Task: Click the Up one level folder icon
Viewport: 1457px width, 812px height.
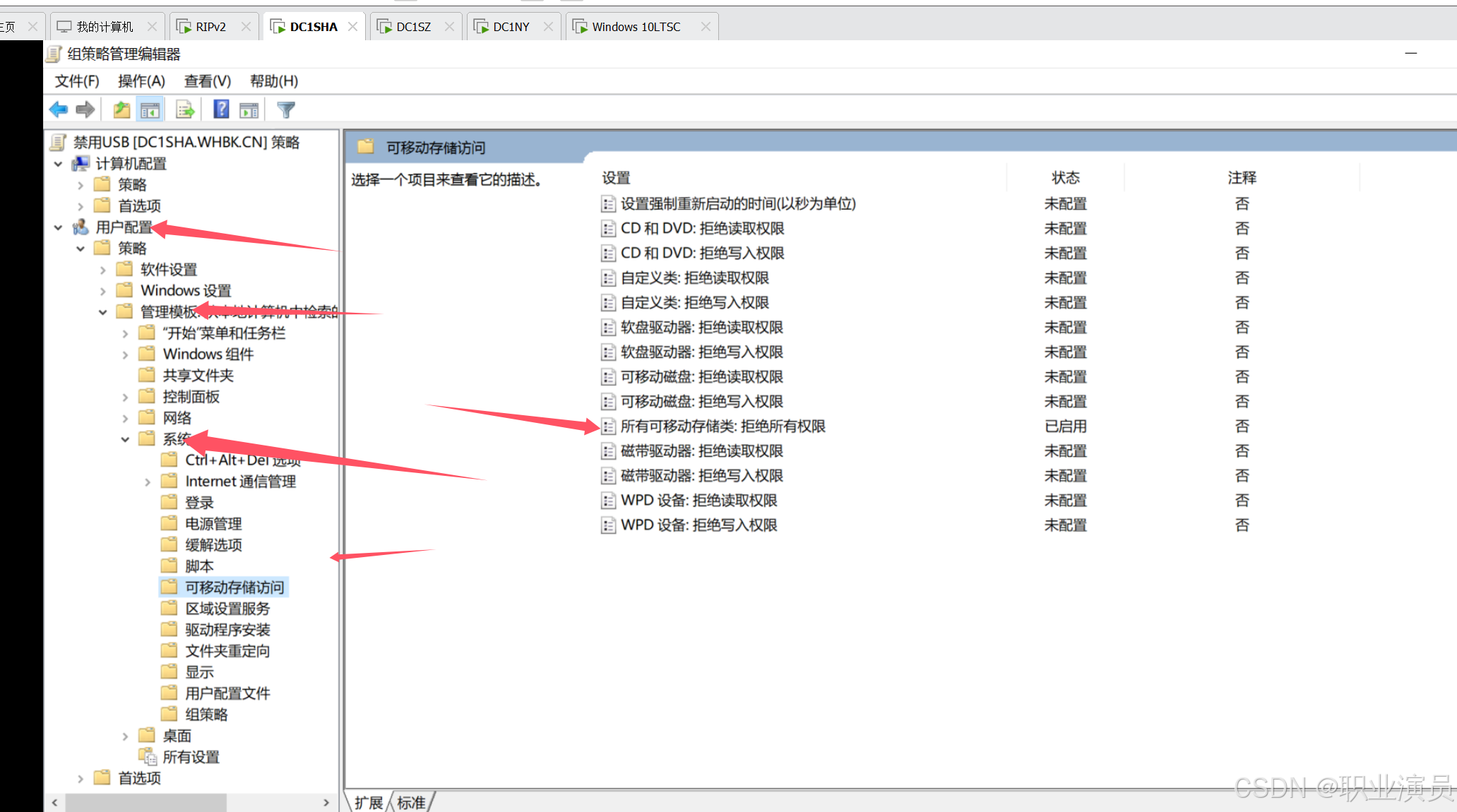Action: coord(121,109)
